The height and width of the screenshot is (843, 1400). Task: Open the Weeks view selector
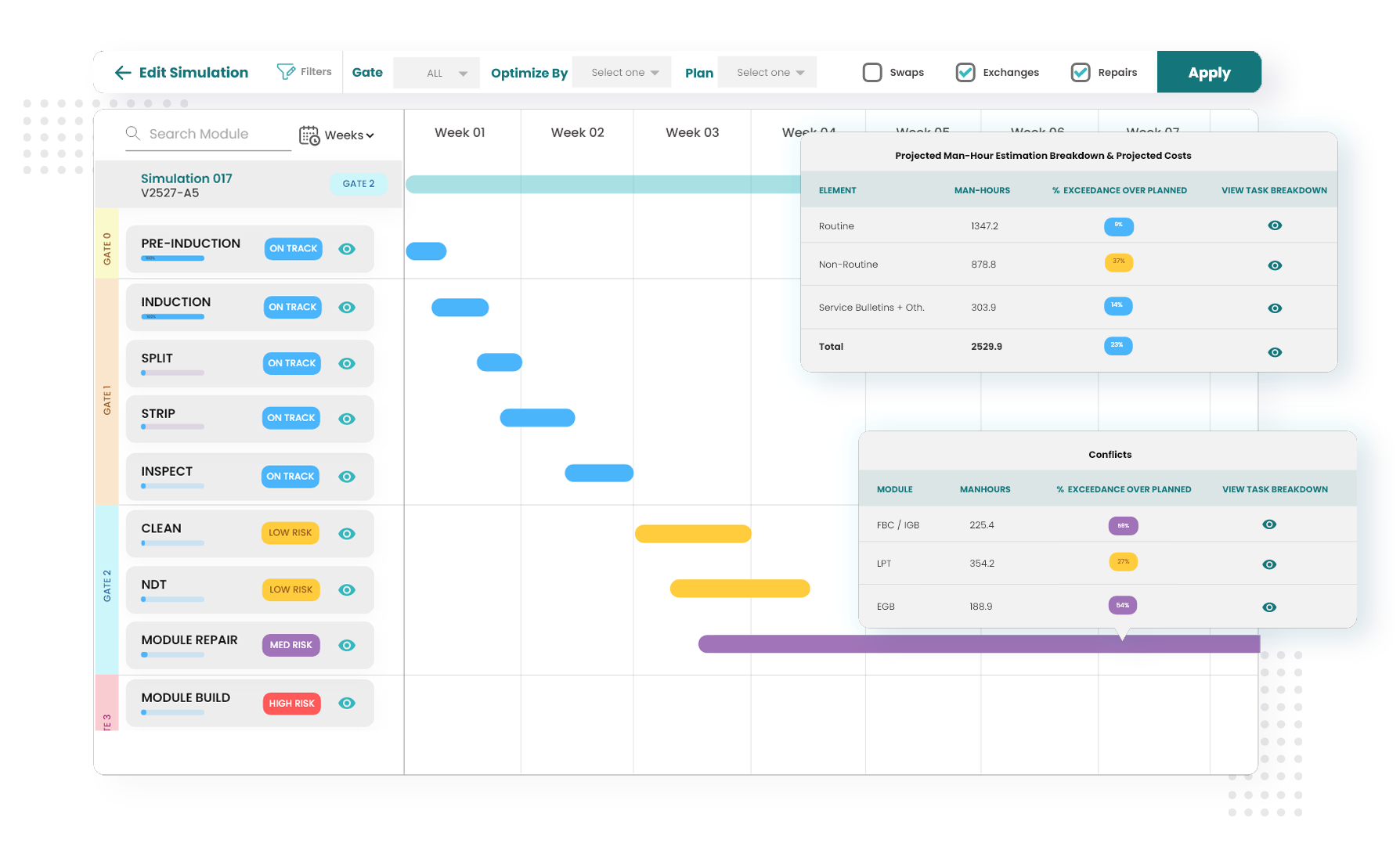[x=349, y=135]
